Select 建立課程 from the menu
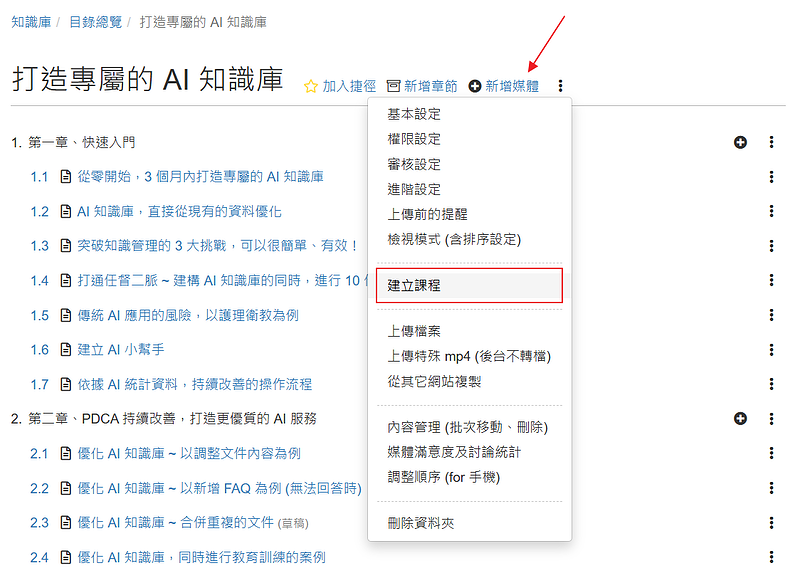Screen dimensions: 800x573 pos(414,285)
